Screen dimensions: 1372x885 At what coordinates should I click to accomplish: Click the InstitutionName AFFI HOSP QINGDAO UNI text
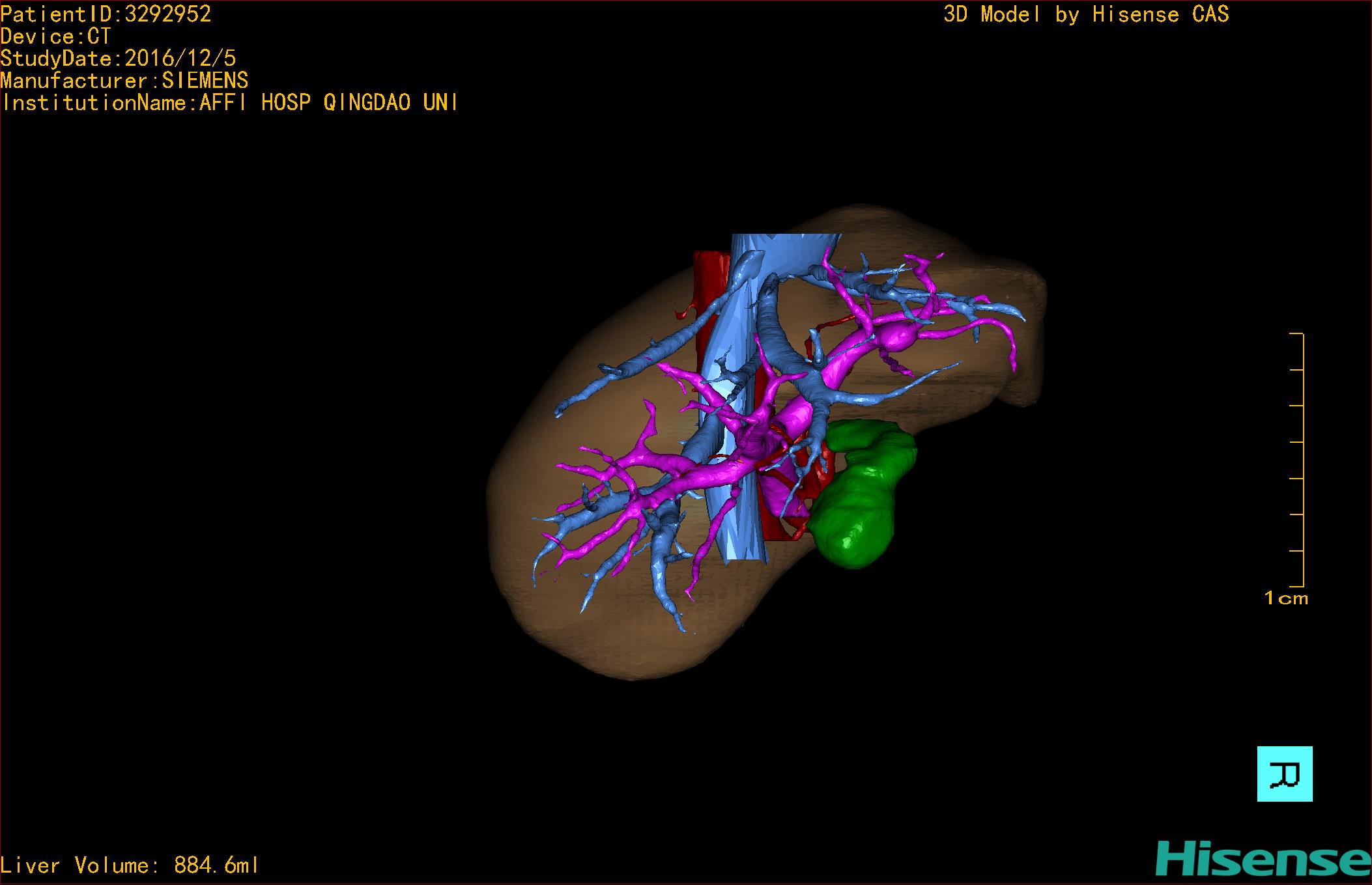[229, 103]
